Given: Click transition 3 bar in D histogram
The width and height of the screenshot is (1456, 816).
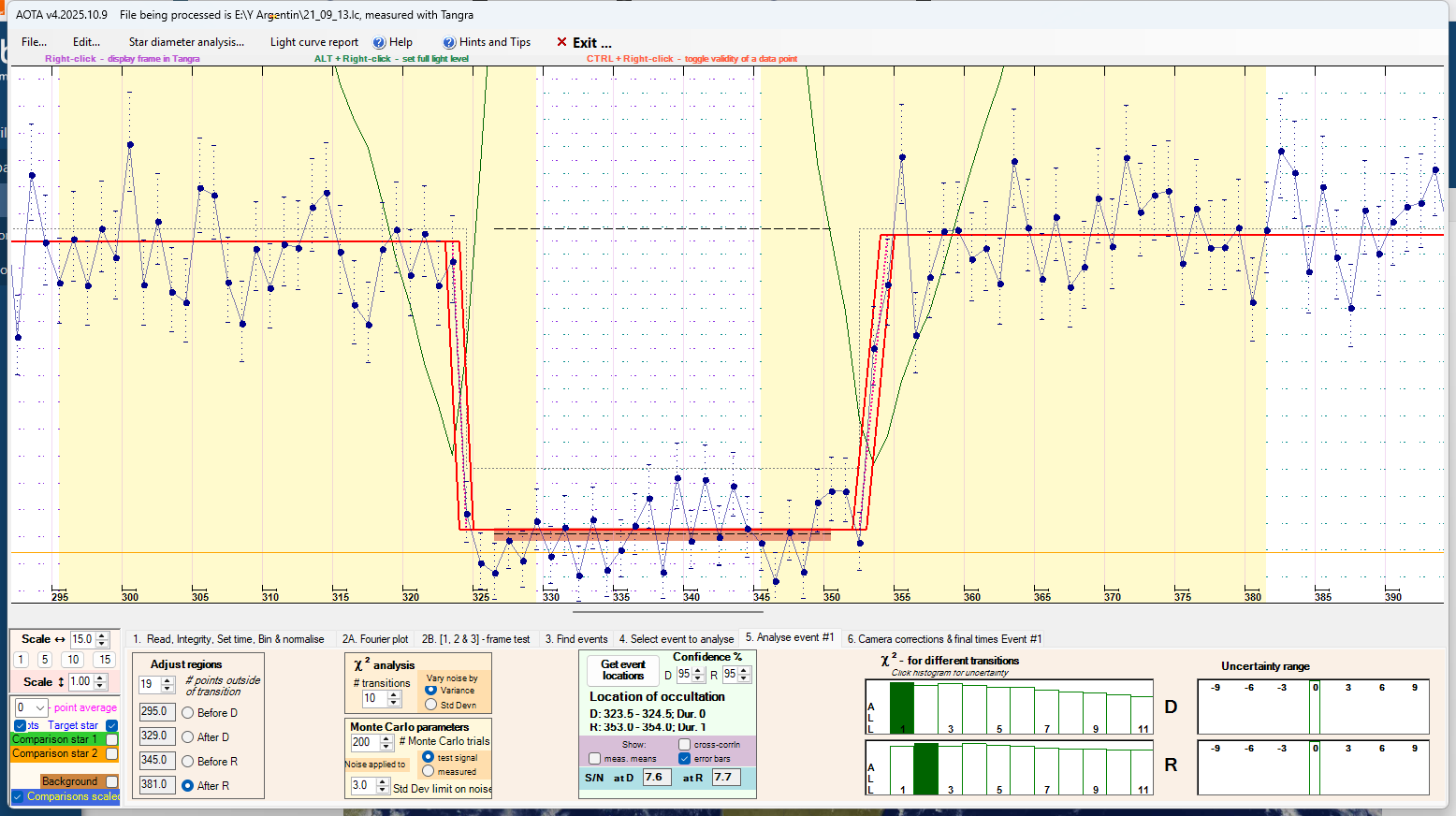Looking at the screenshot, I should point(950,708).
